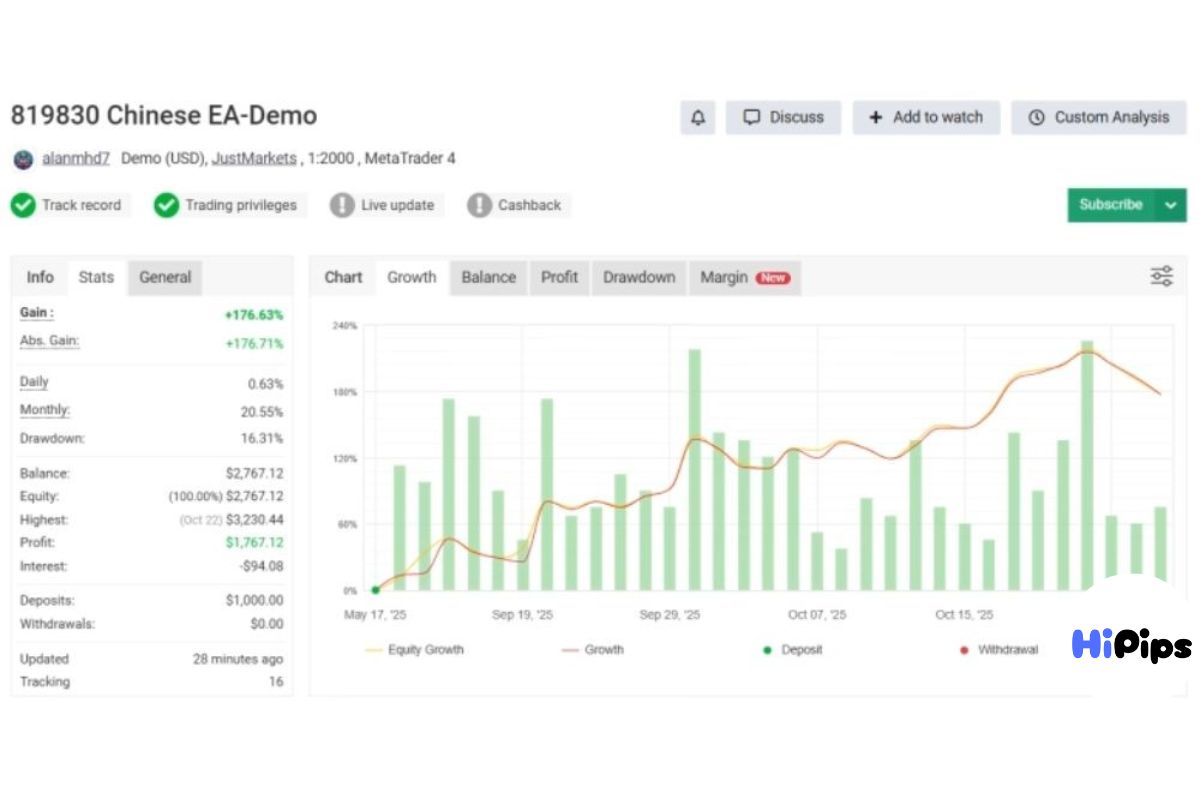The height and width of the screenshot is (800, 1200).
Task: Click the '28 minutes ago' updated value
Action: 238,660
